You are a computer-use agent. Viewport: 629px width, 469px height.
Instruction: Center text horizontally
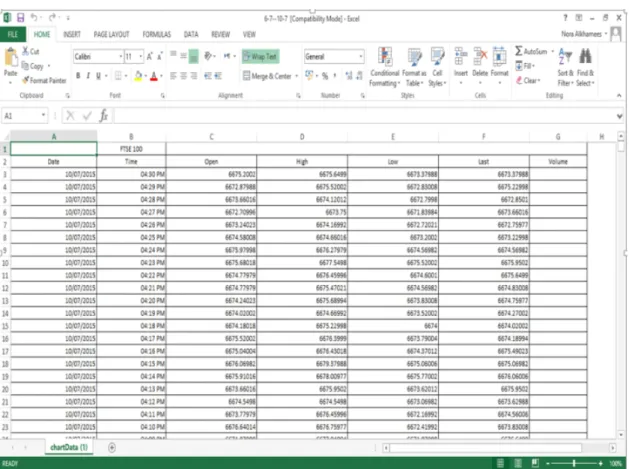(x=183, y=75)
